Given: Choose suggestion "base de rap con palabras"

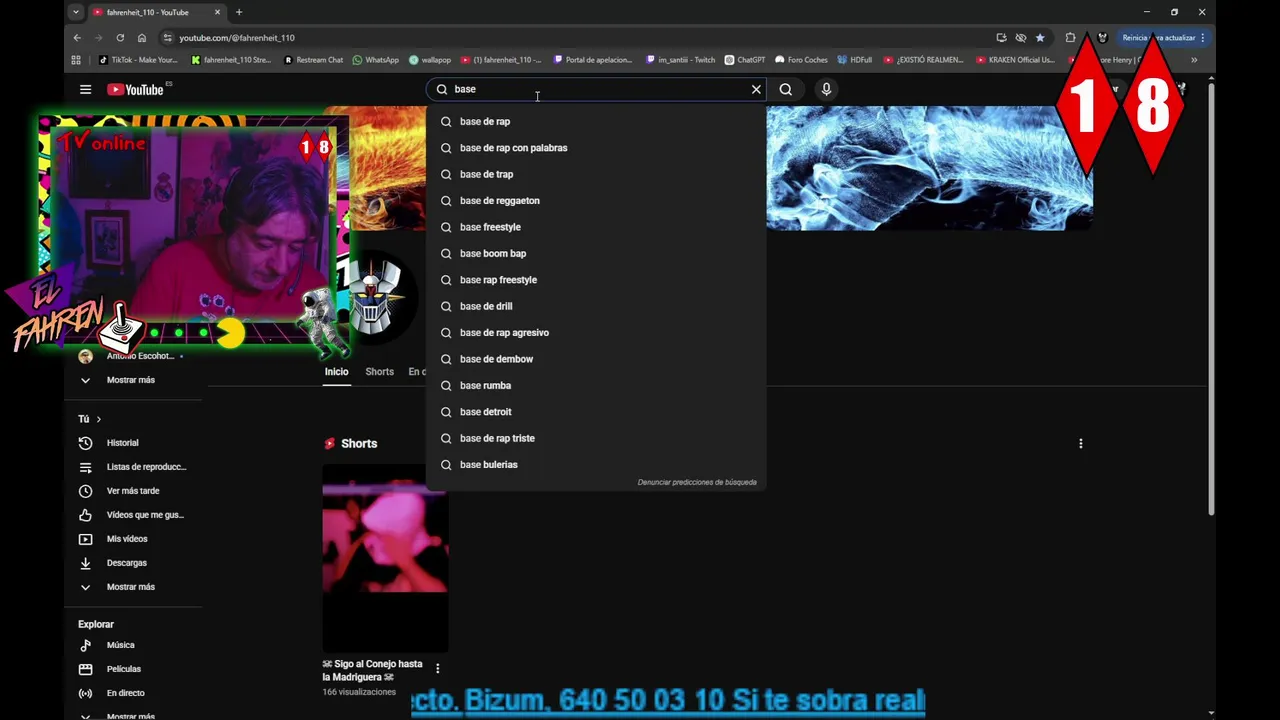Looking at the screenshot, I should click(596, 148).
